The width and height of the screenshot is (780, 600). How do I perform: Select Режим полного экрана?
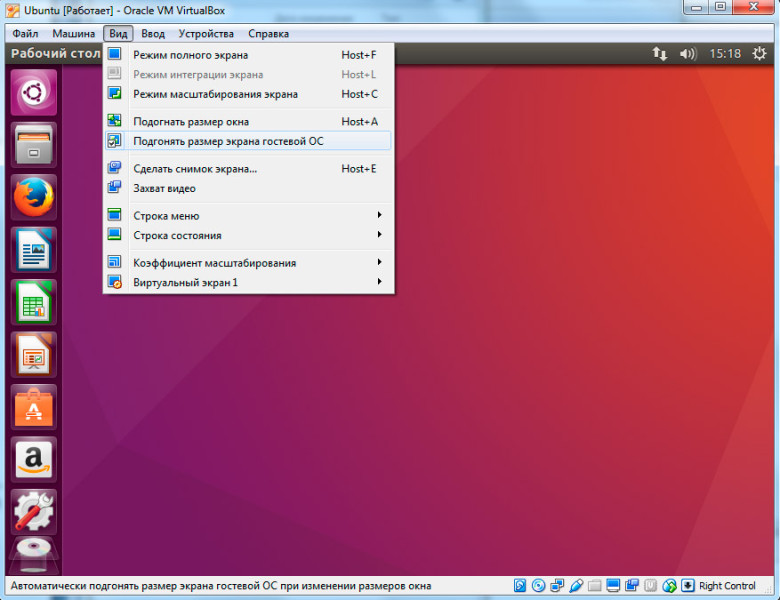(248, 55)
